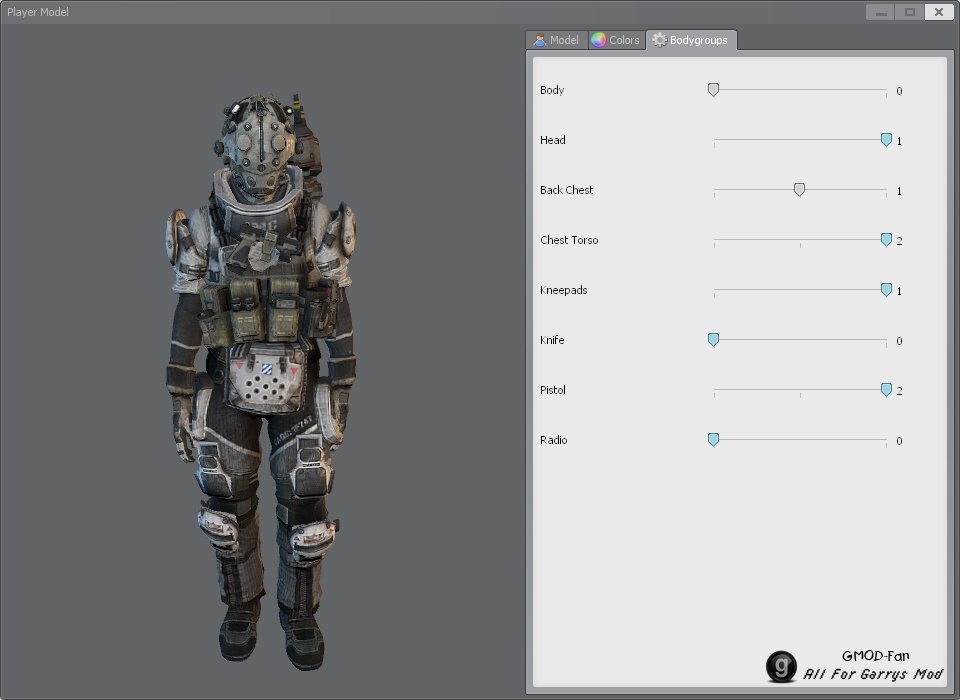960x700 pixels.
Task: Click the Model tab person icon
Action: [x=539, y=40]
